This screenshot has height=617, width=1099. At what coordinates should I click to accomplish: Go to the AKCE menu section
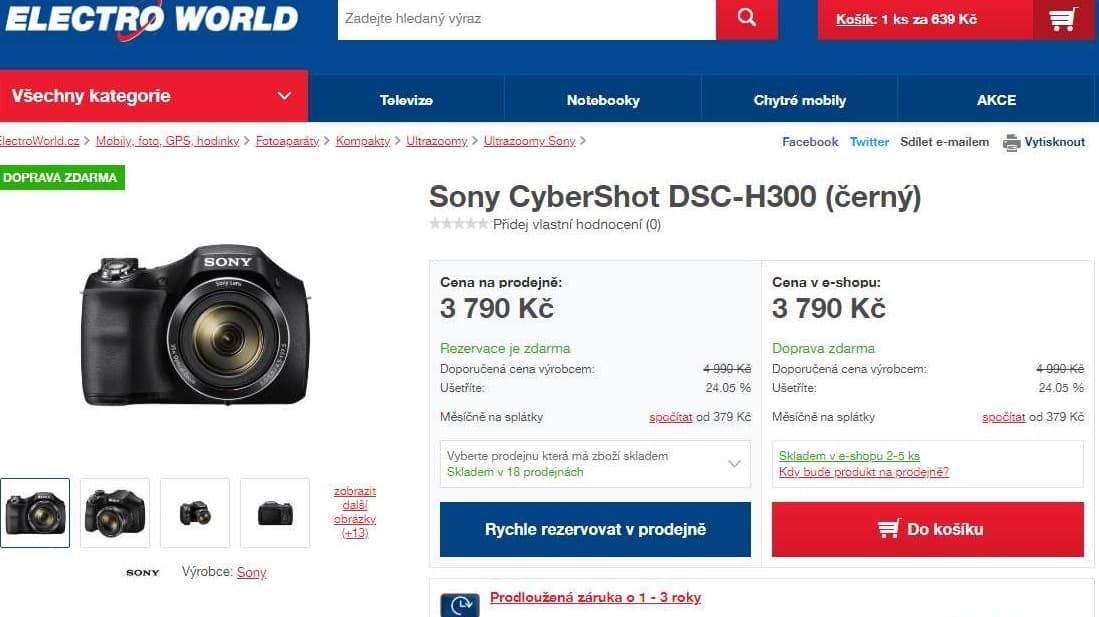click(x=996, y=100)
